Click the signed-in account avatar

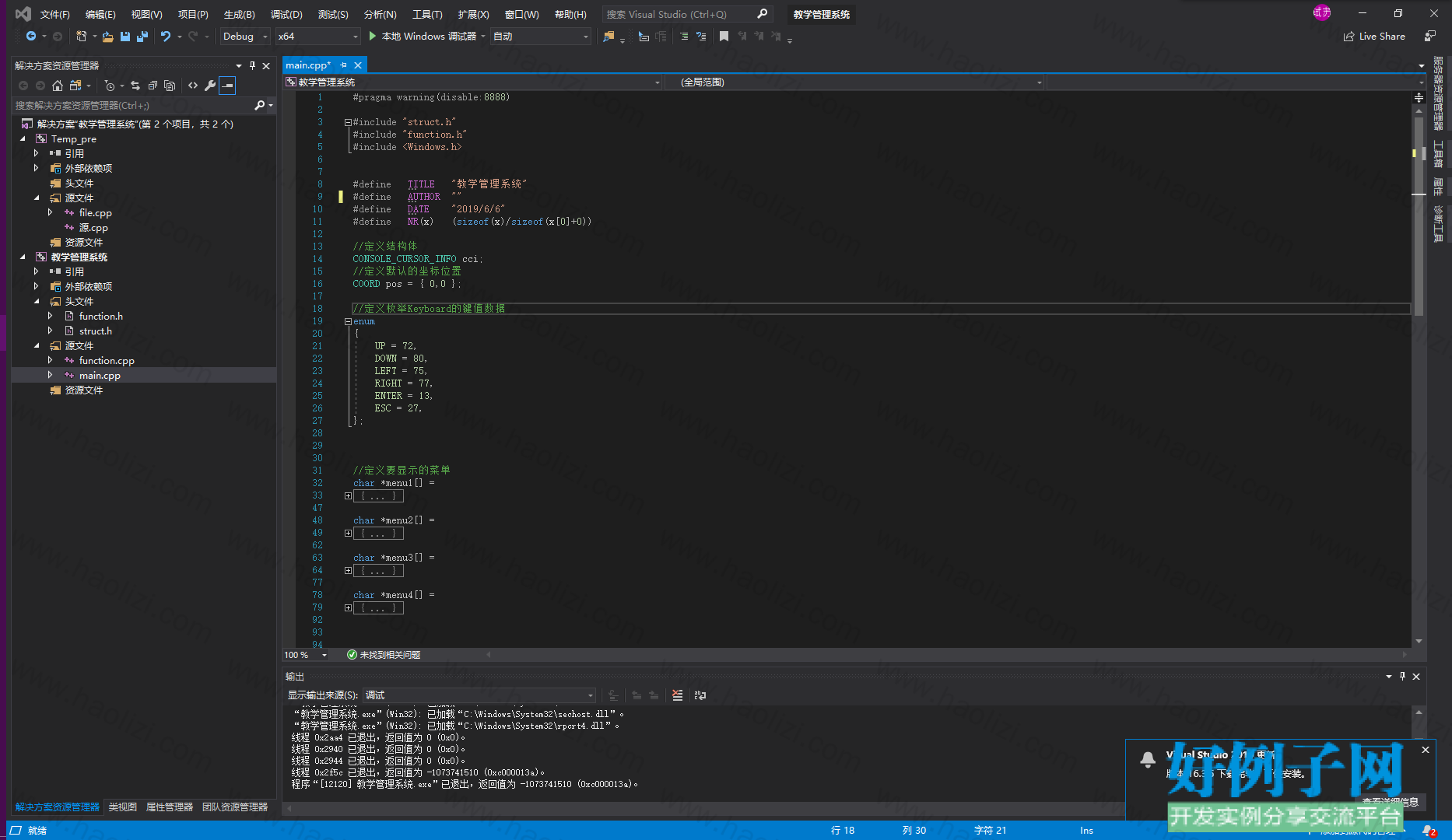(x=1321, y=12)
